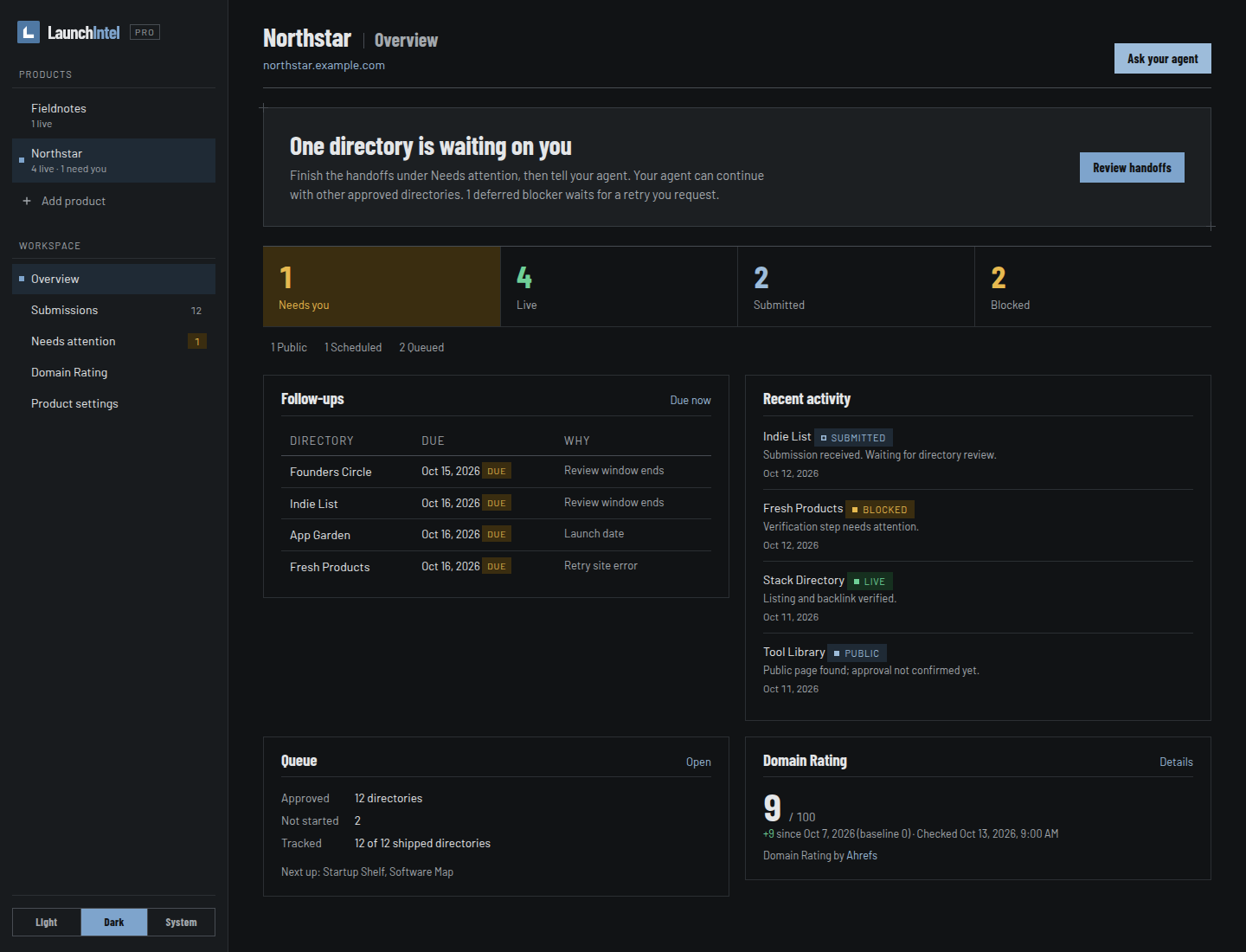Click the Needs attention count badge
The image size is (1246, 952).
(x=197, y=341)
